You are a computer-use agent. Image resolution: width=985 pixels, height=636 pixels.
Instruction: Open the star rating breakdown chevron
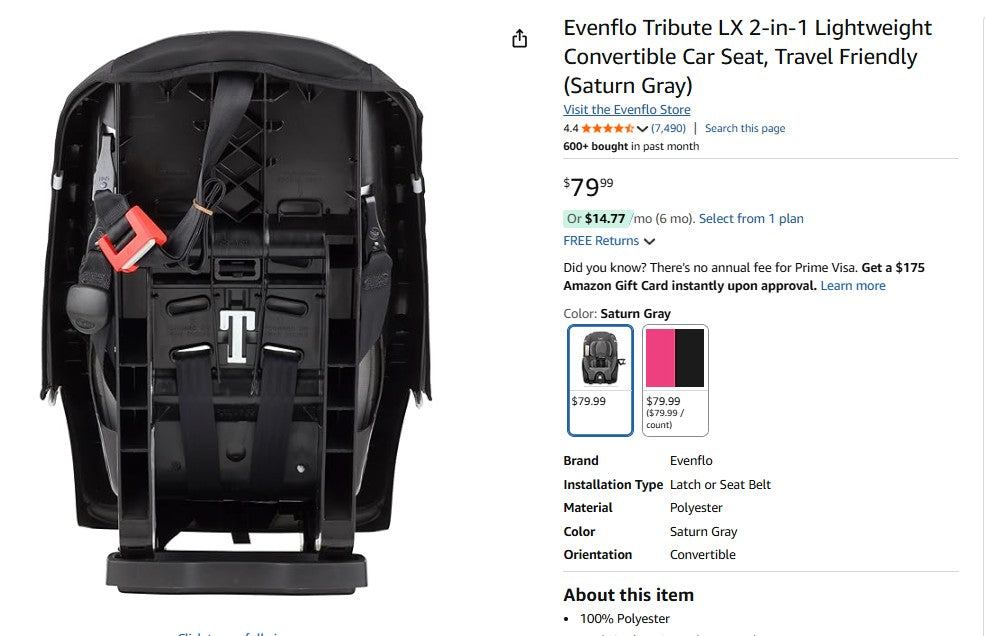click(646, 128)
